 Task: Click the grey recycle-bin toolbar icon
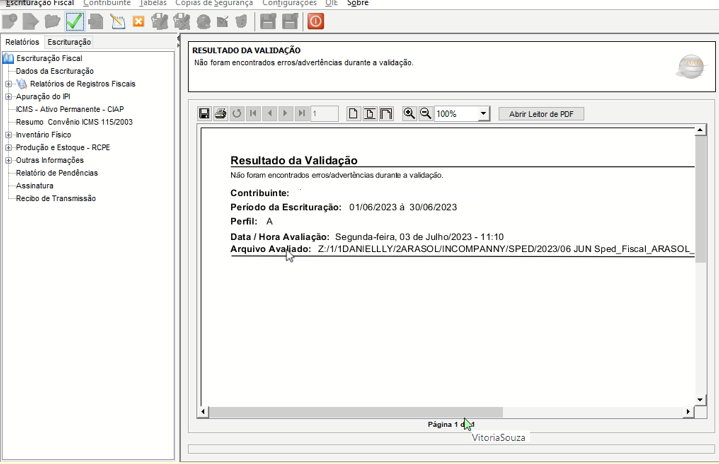241,22
